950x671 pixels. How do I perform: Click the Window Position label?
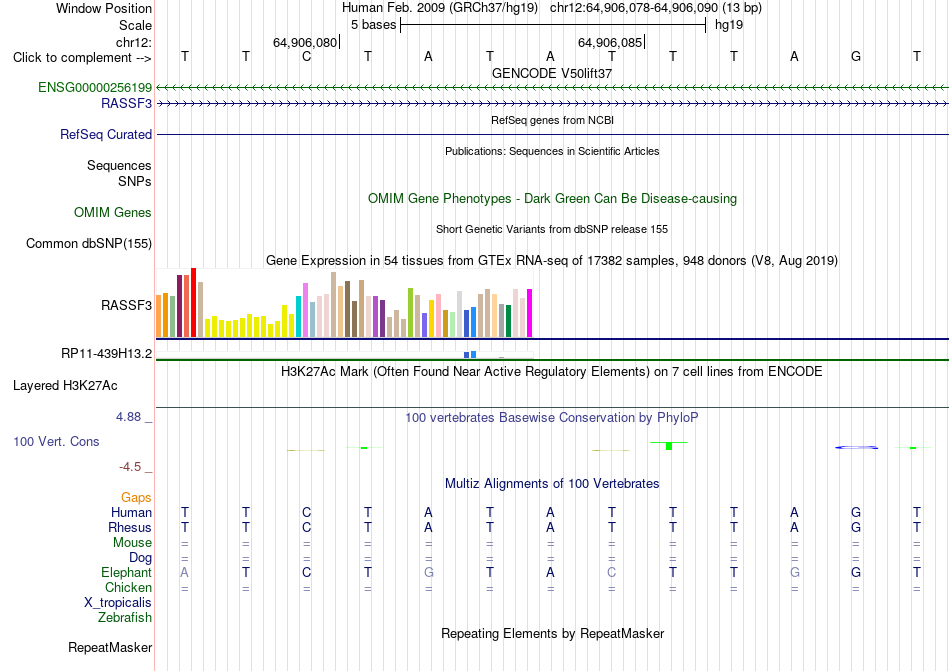pyautogui.click(x=104, y=8)
